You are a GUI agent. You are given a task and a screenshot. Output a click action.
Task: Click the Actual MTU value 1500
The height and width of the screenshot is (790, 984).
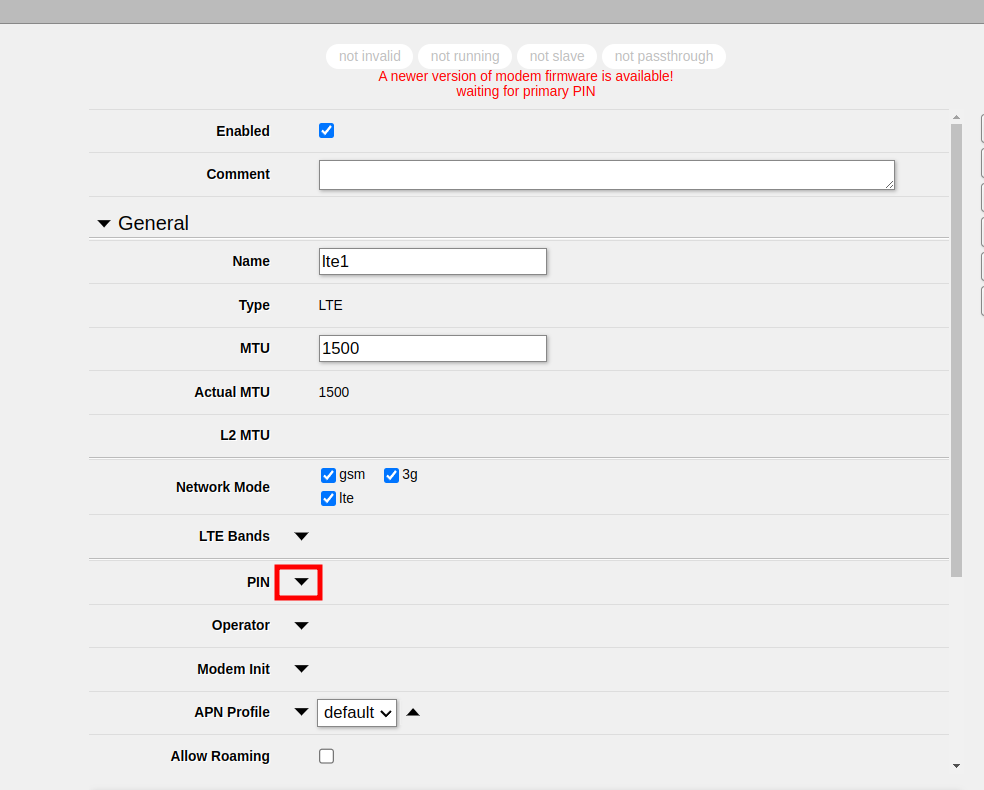(x=334, y=392)
